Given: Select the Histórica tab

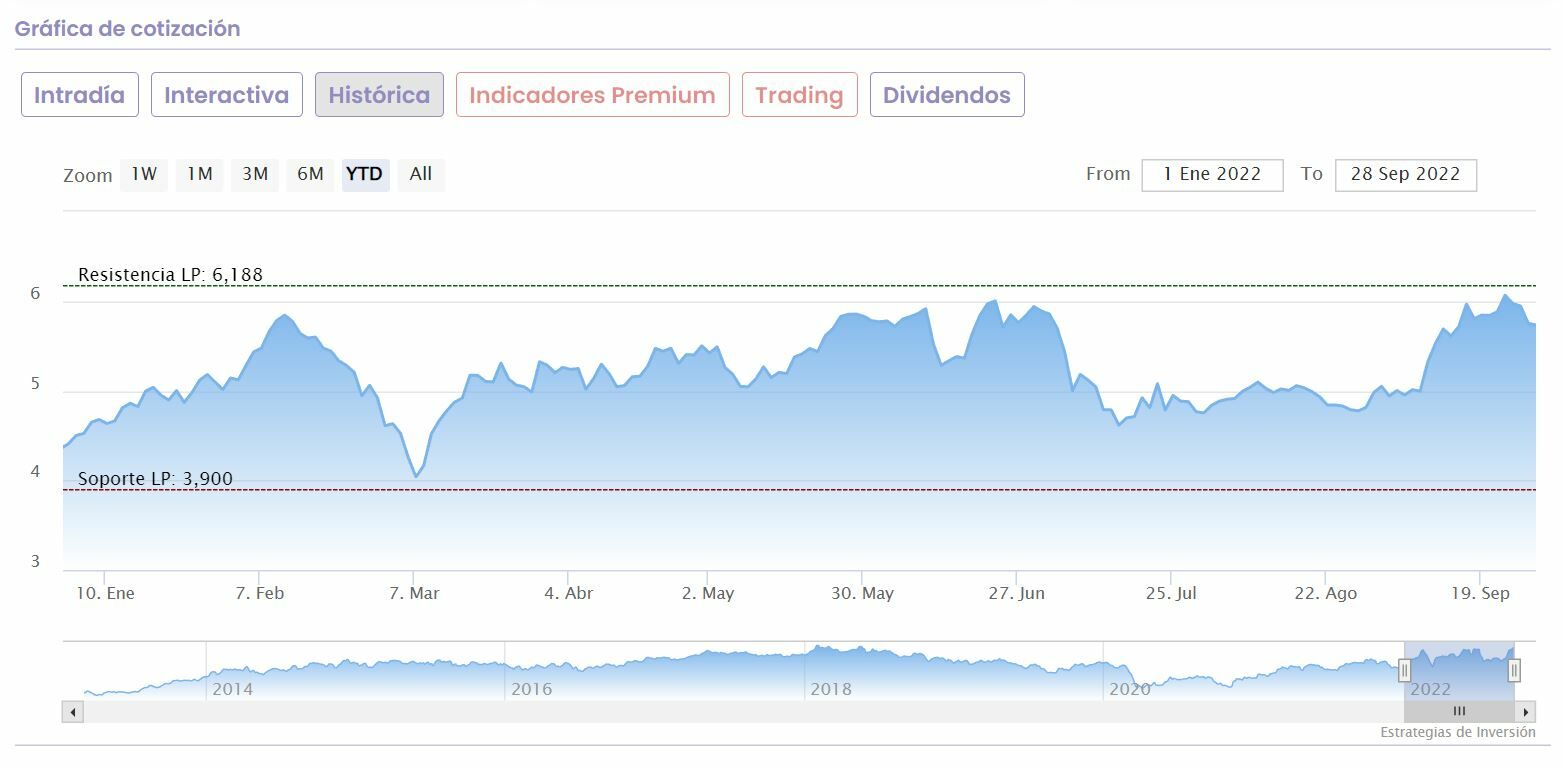Looking at the screenshot, I should coord(379,95).
